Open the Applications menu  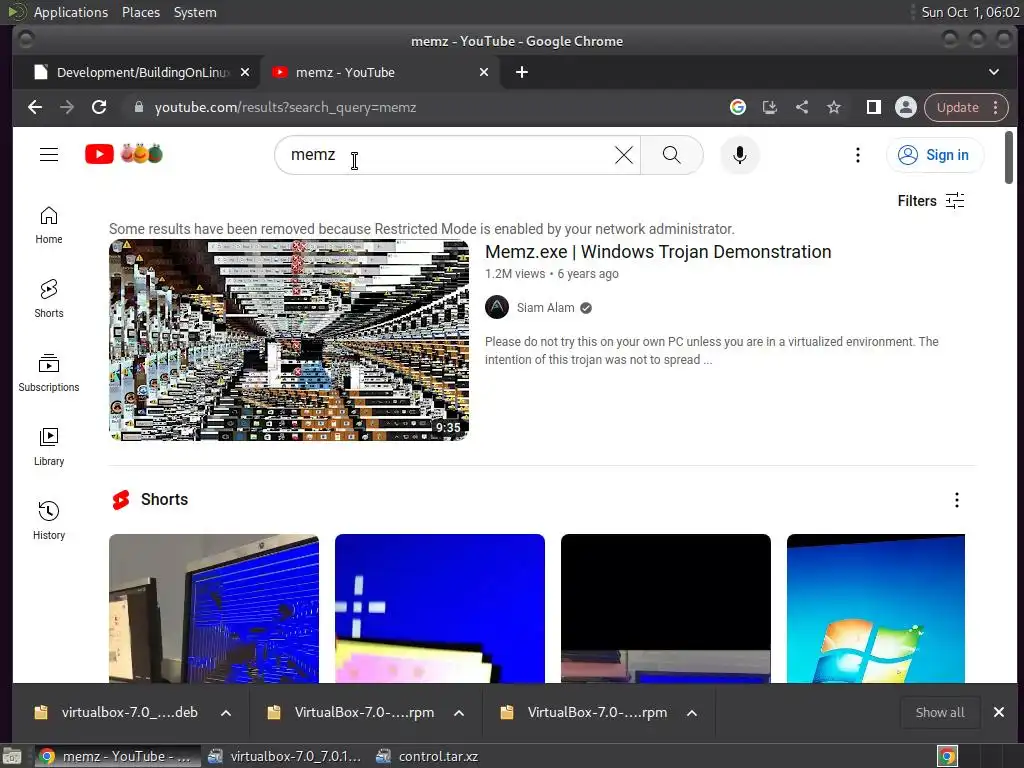pyautogui.click(x=71, y=12)
